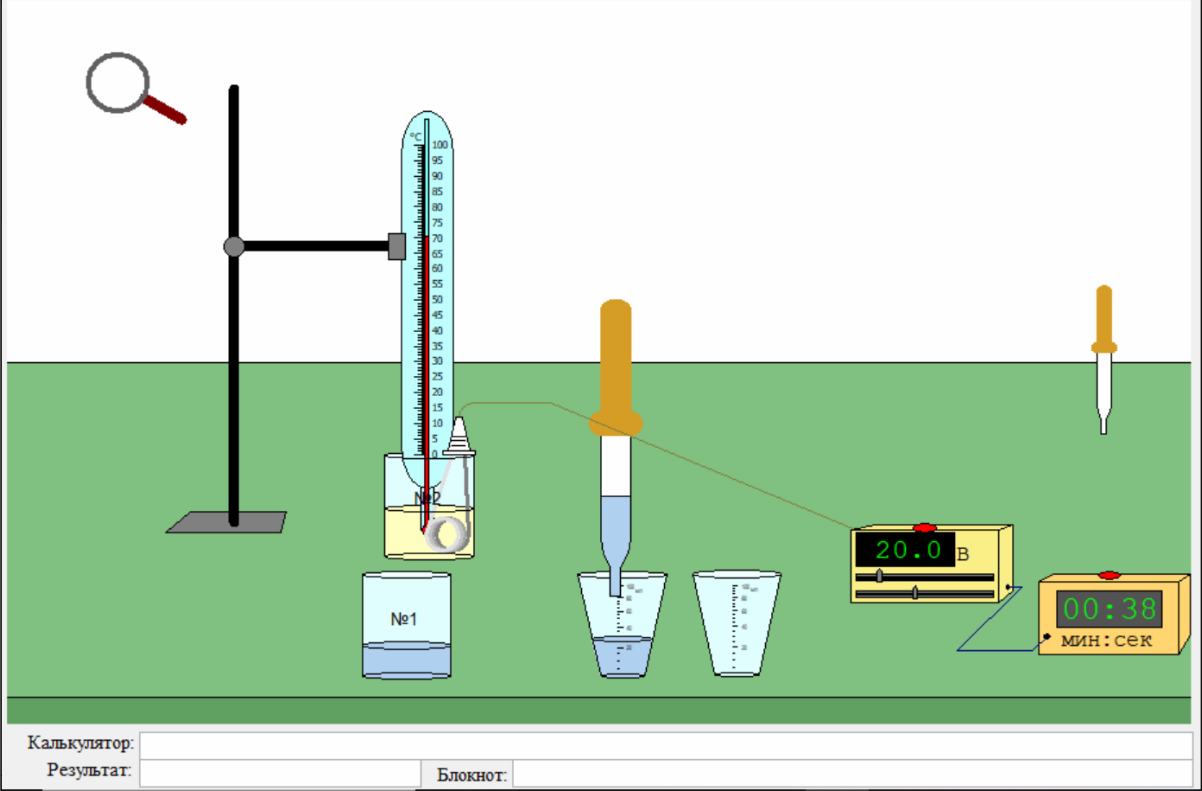Image resolution: width=1202 pixels, height=791 pixels.
Task: Click the 20.0 voltage display
Action: [x=905, y=549]
